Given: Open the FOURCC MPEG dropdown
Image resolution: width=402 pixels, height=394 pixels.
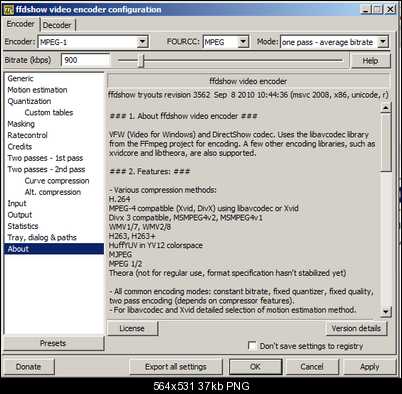Looking at the screenshot, I should pos(243,42).
